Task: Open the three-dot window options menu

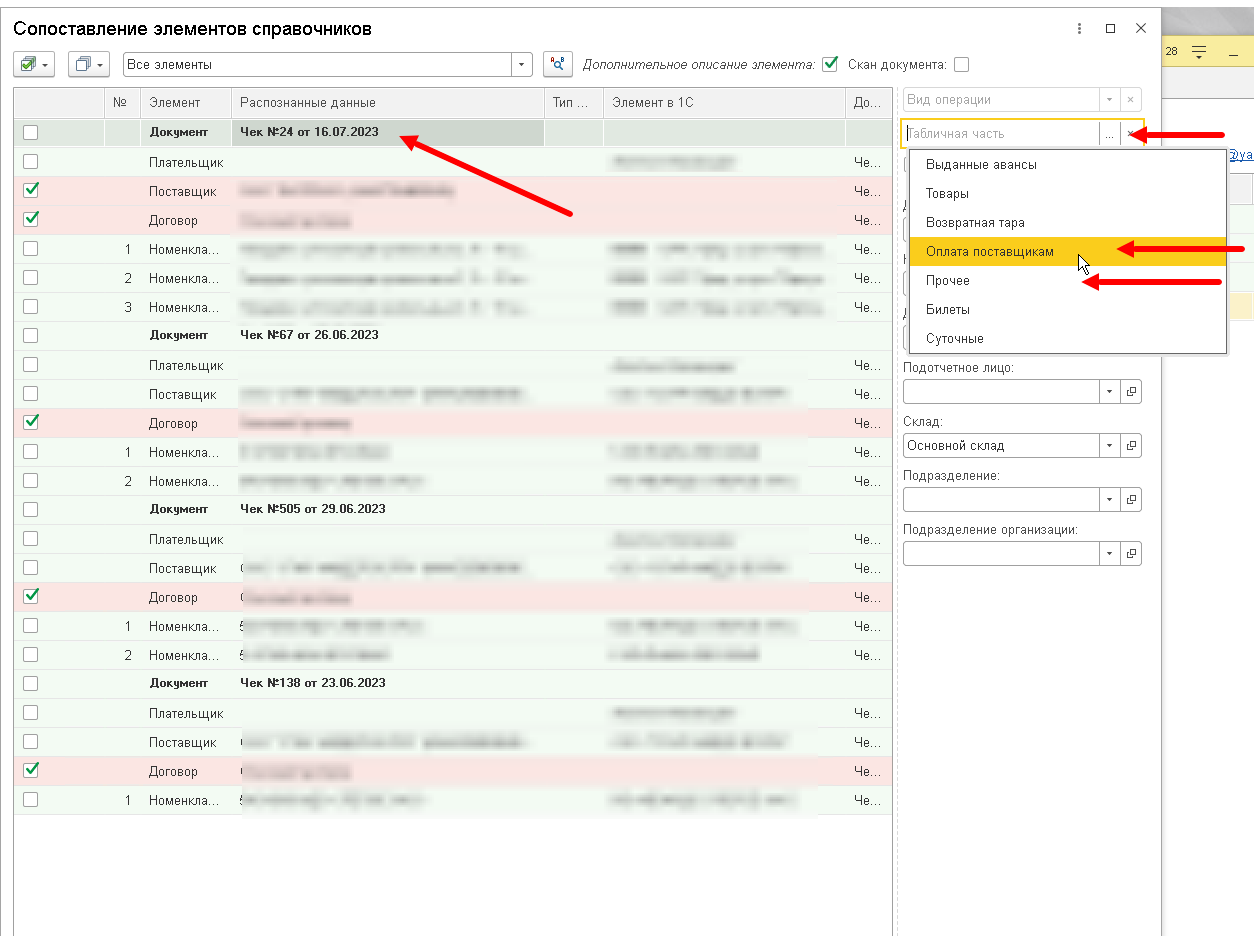Action: pyautogui.click(x=1080, y=29)
